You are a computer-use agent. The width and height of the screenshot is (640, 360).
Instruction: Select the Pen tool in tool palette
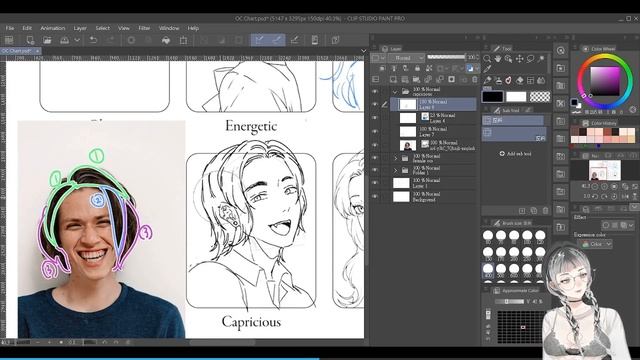pos(487,80)
